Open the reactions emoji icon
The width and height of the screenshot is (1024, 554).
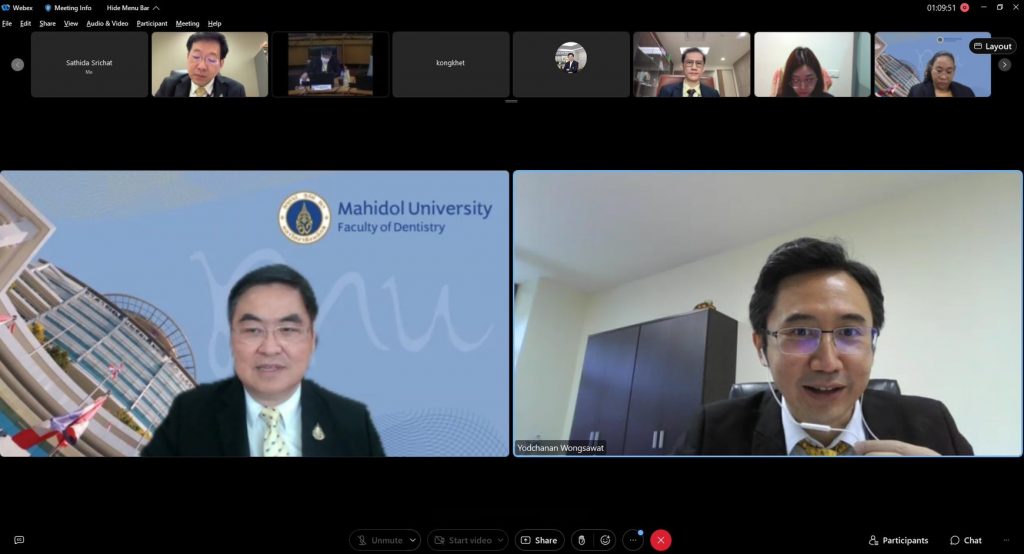[x=605, y=540]
